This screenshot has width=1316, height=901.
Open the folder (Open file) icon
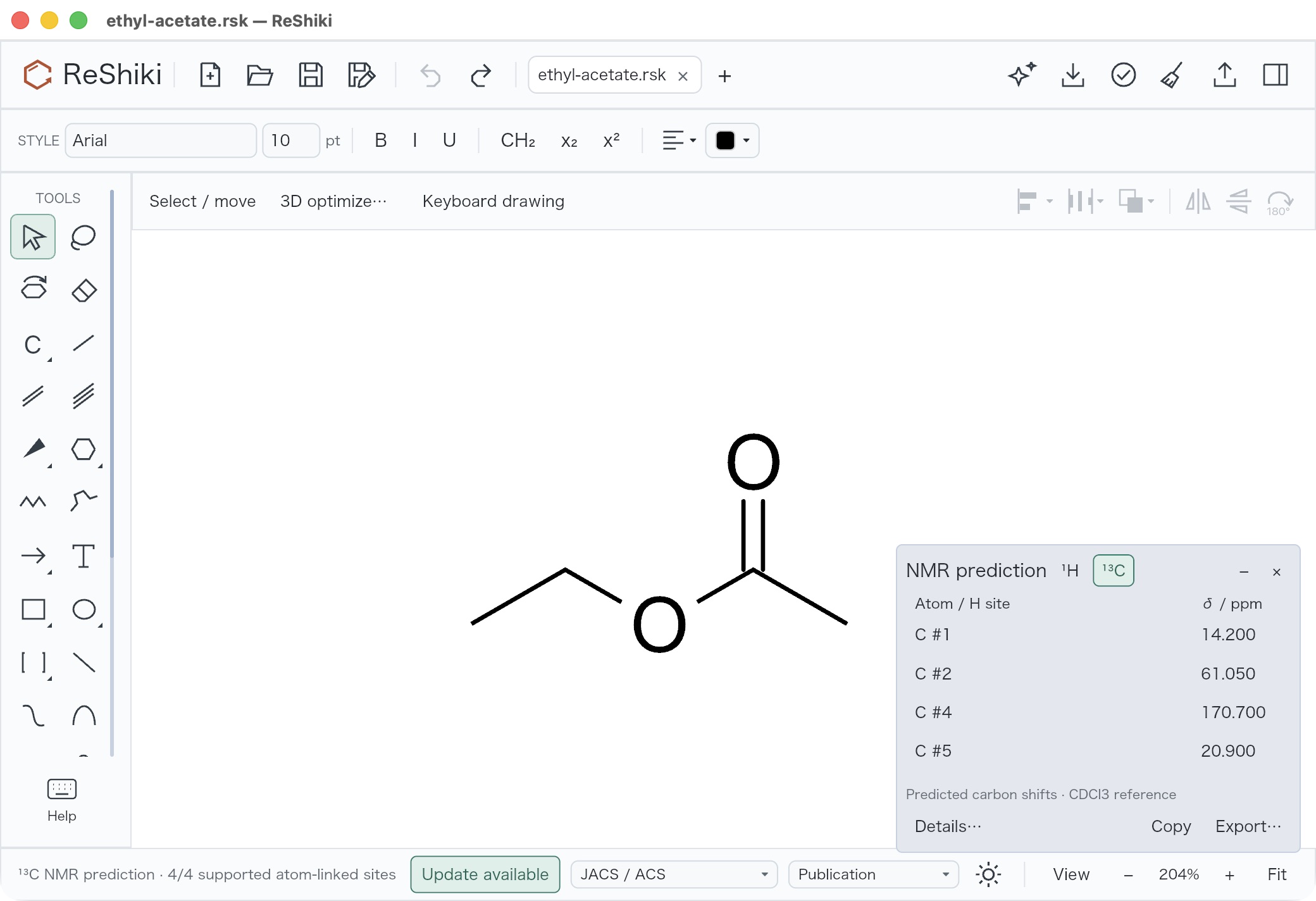tap(259, 75)
